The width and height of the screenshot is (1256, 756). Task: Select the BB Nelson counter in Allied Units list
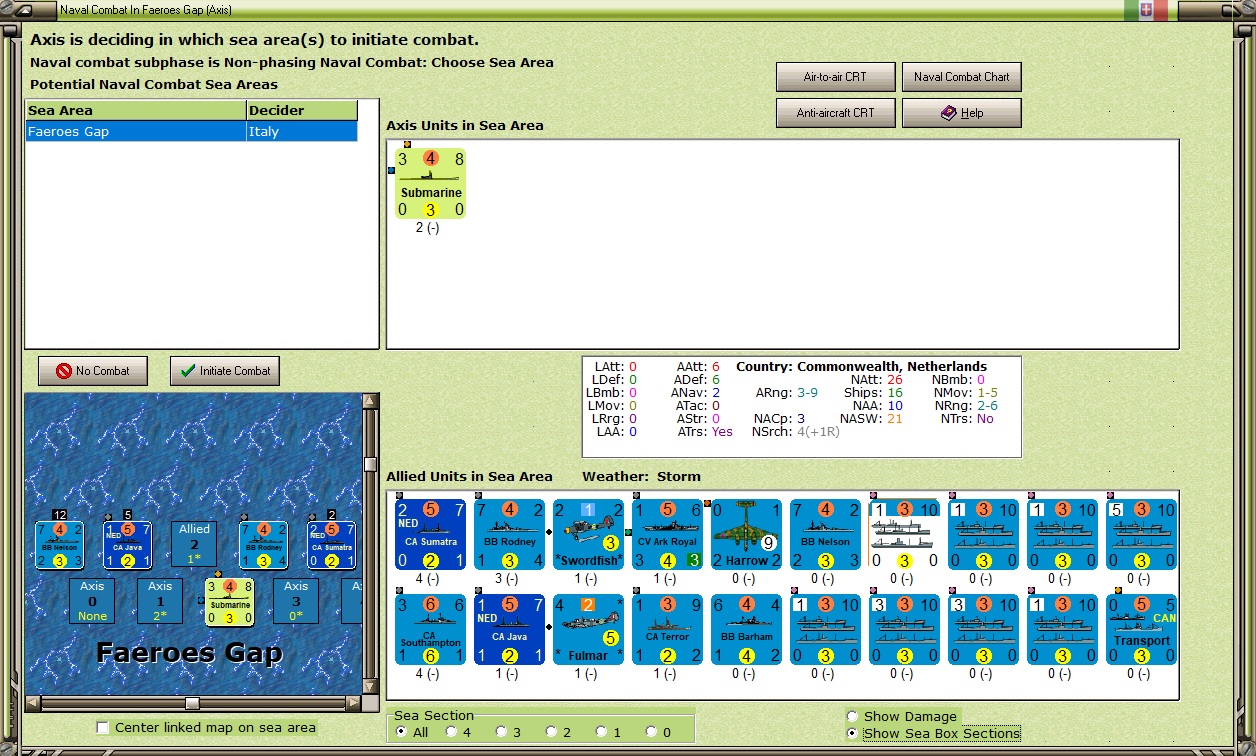coord(826,534)
